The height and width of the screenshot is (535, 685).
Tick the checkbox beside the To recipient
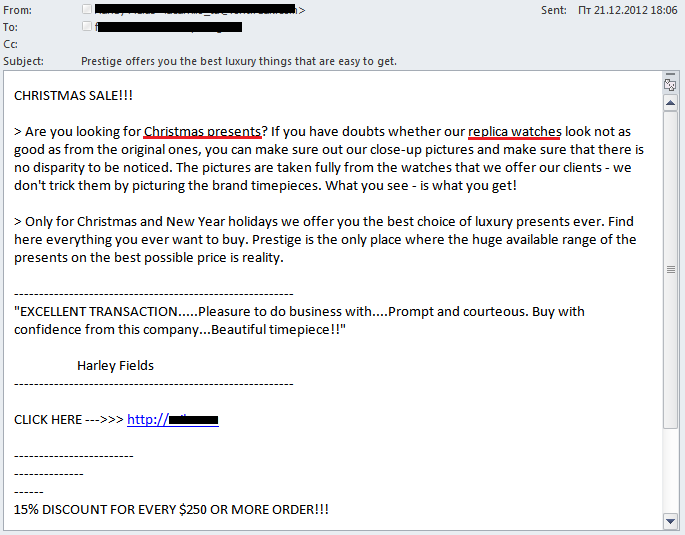[87, 26]
